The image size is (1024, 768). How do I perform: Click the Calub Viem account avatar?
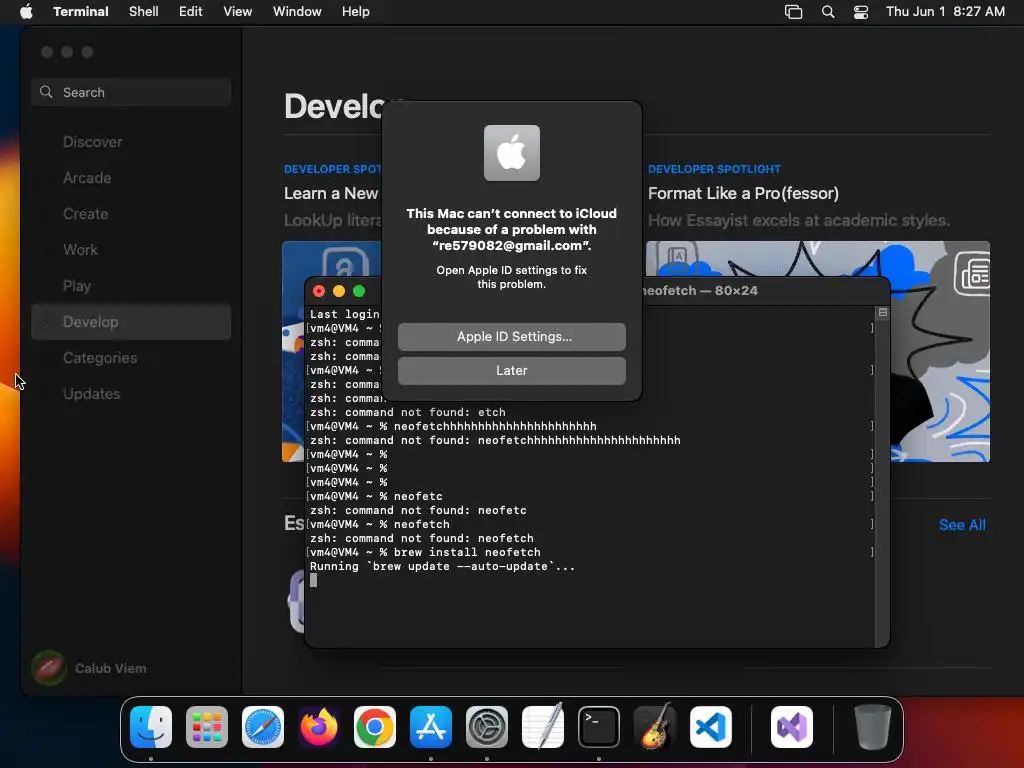click(x=48, y=668)
